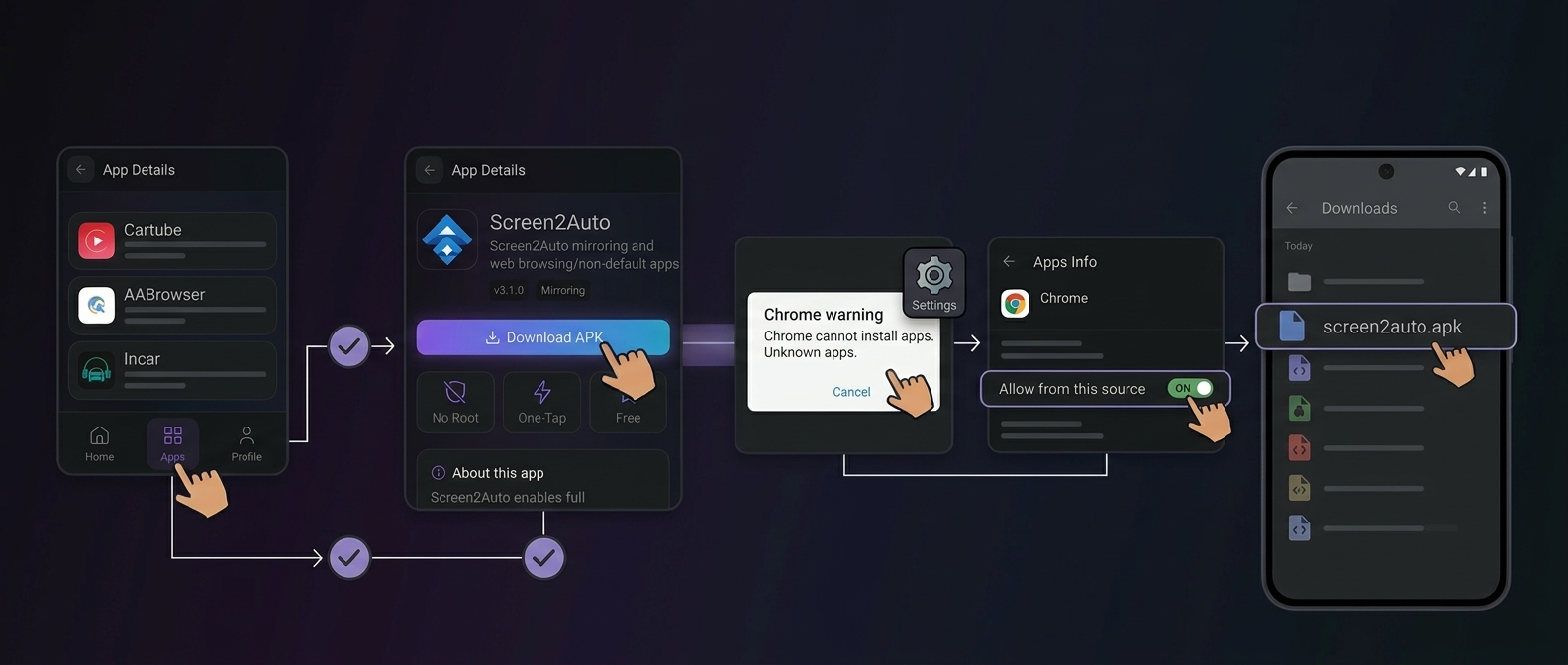Select the Cartube list entry name
The height and width of the screenshot is (665, 1568).
click(x=152, y=230)
